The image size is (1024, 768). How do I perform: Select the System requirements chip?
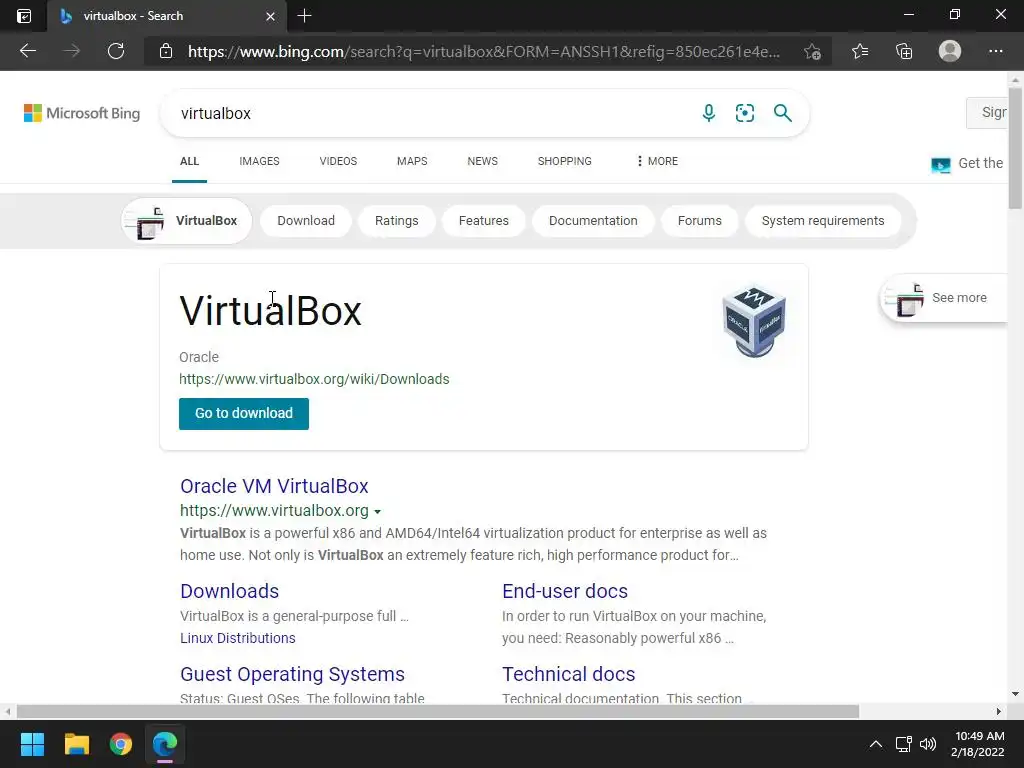click(823, 221)
